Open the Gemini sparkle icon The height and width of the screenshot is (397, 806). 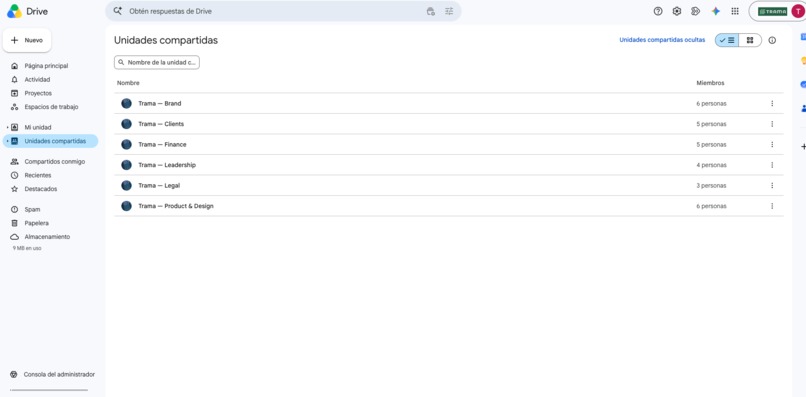(x=716, y=11)
